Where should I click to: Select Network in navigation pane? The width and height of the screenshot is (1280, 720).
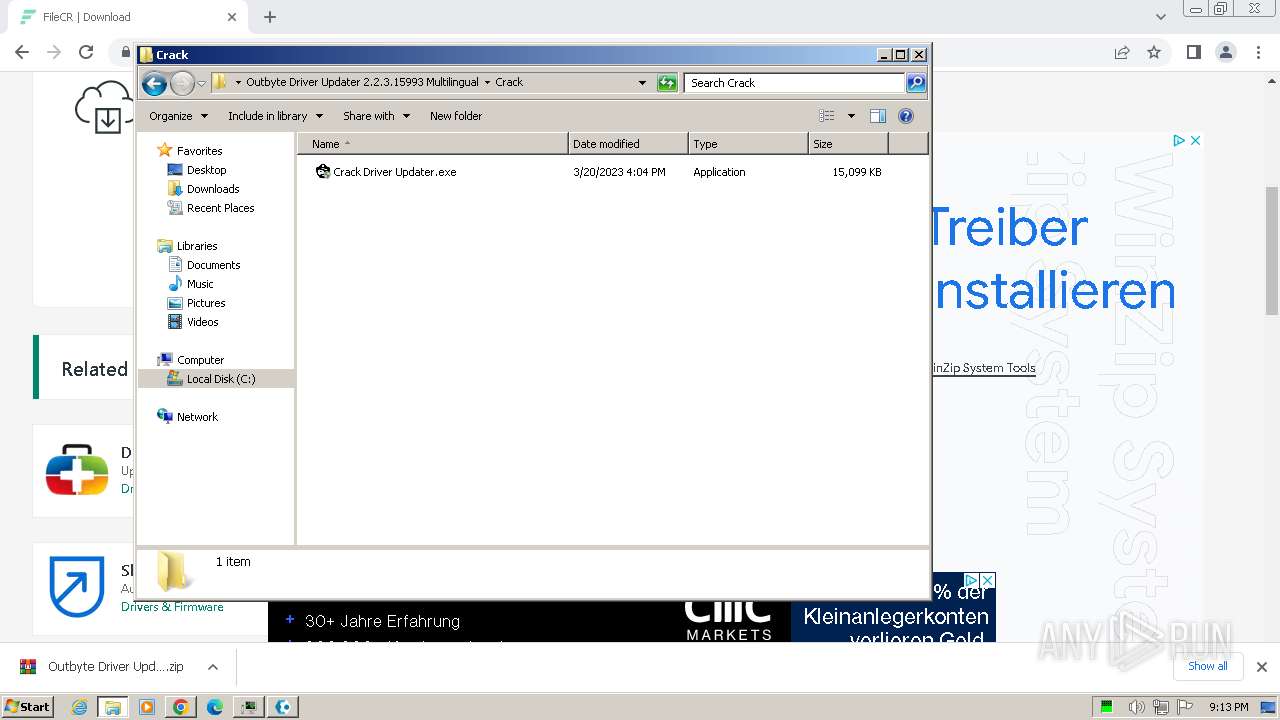coord(197,417)
